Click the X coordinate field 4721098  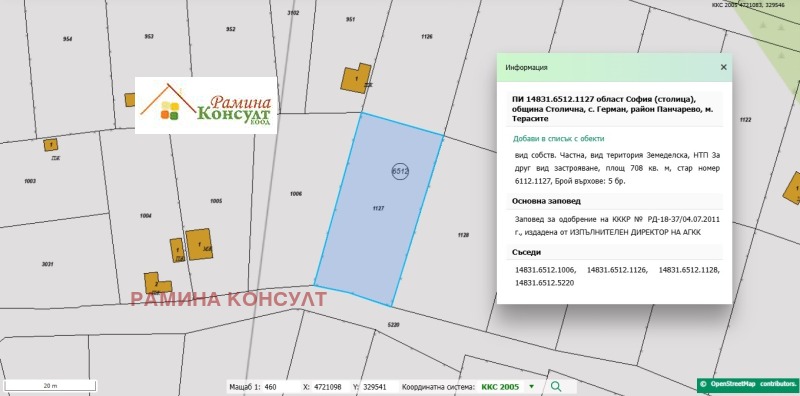[330, 387]
